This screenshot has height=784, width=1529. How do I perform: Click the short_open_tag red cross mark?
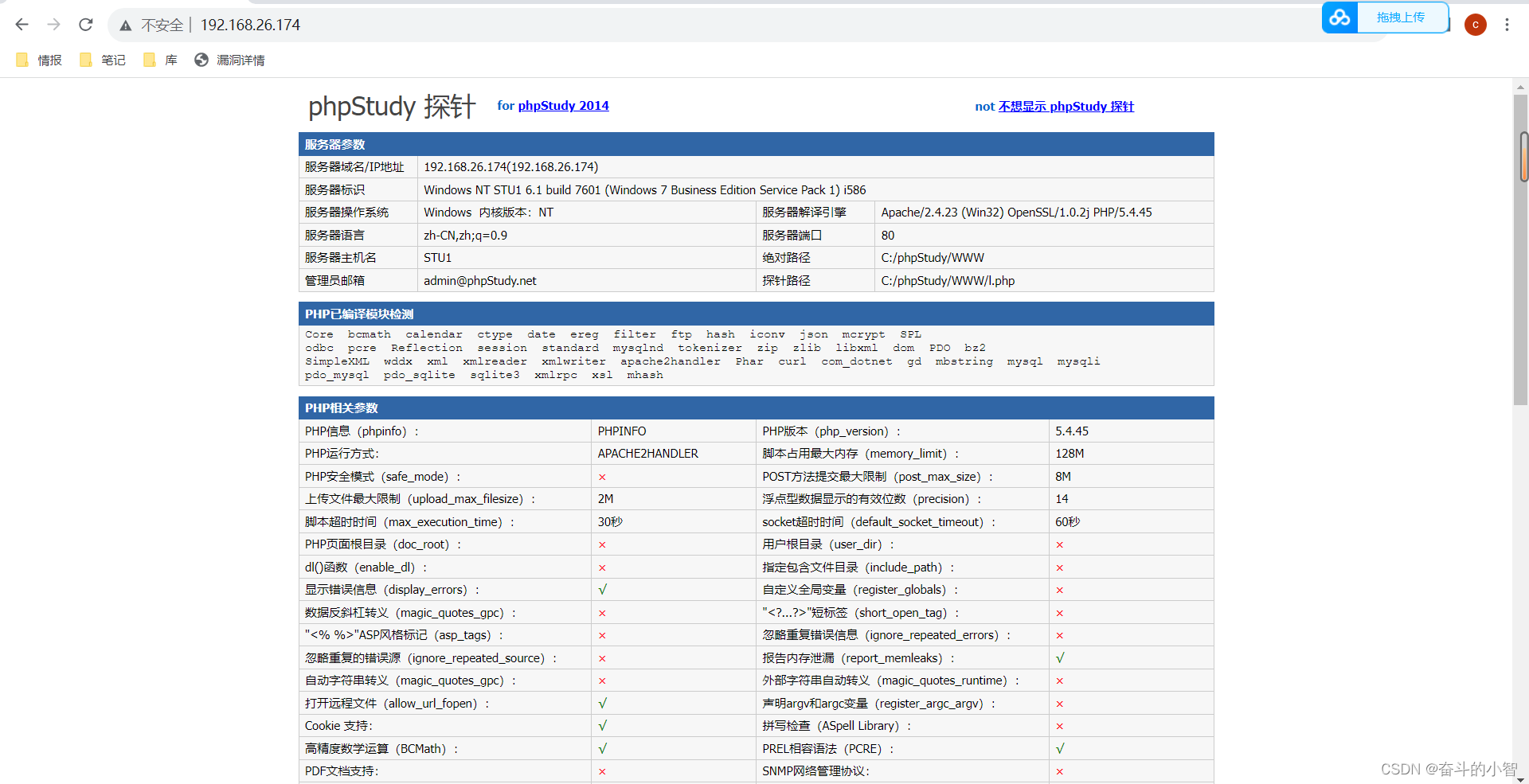pyautogui.click(x=1060, y=614)
